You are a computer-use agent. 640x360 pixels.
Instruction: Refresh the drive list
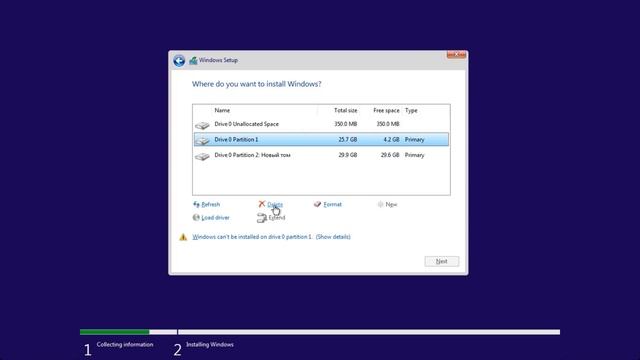click(211, 204)
